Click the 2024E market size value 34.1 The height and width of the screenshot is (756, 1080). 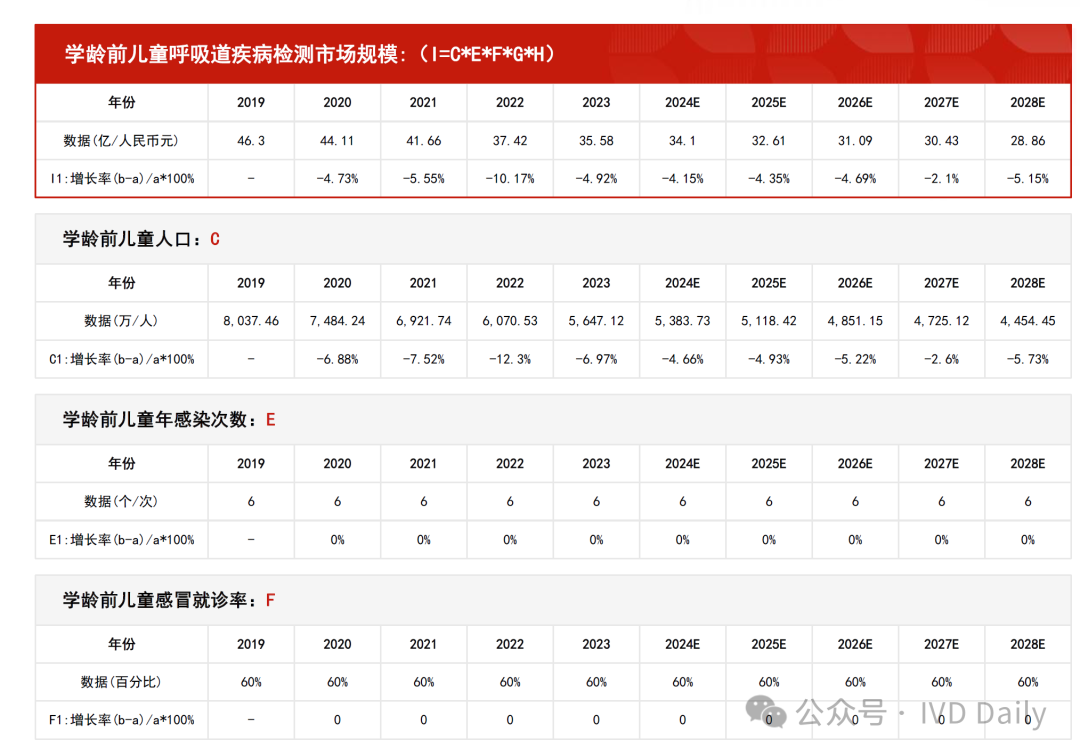(682, 141)
